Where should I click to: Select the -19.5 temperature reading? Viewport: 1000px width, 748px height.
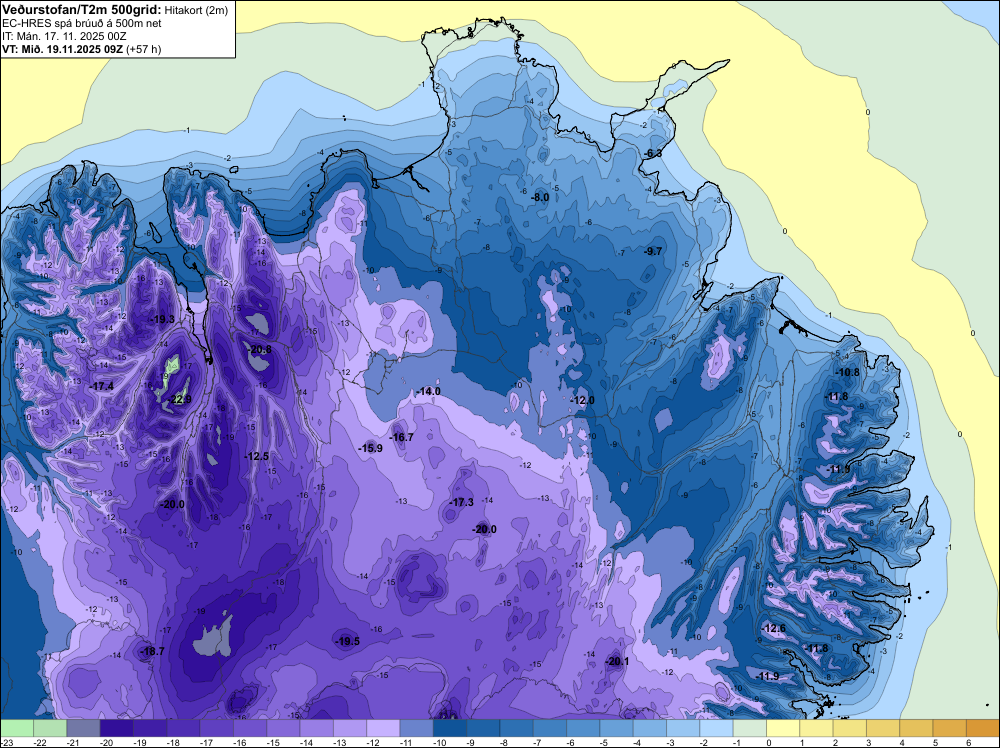pyautogui.click(x=348, y=642)
